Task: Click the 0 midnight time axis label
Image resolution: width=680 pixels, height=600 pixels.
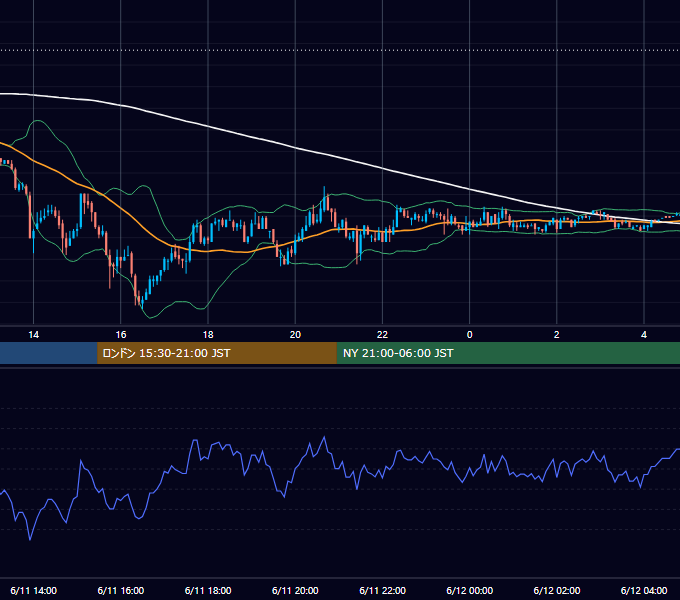Action: [469, 335]
